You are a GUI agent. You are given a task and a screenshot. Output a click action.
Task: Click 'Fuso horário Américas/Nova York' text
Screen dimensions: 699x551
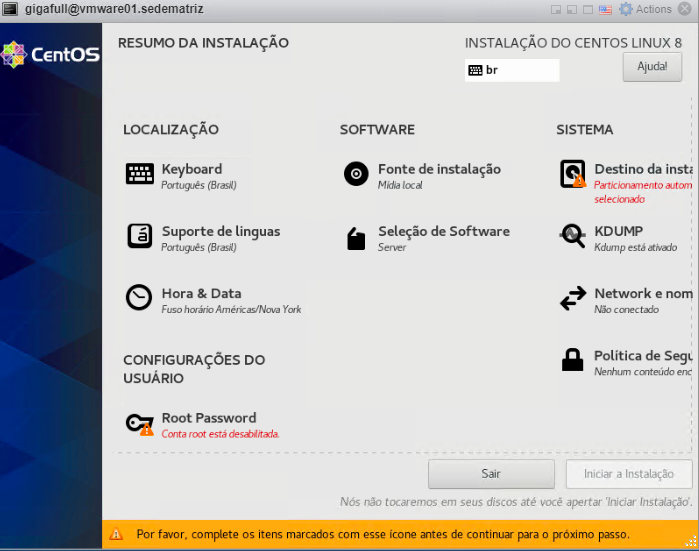231,309
